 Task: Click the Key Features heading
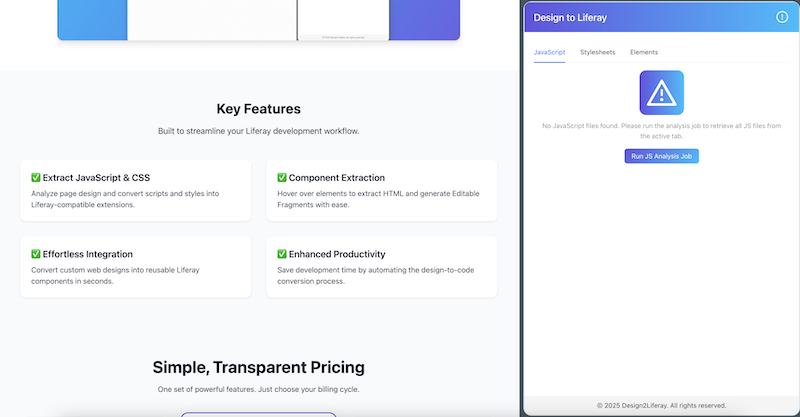pos(258,109)
